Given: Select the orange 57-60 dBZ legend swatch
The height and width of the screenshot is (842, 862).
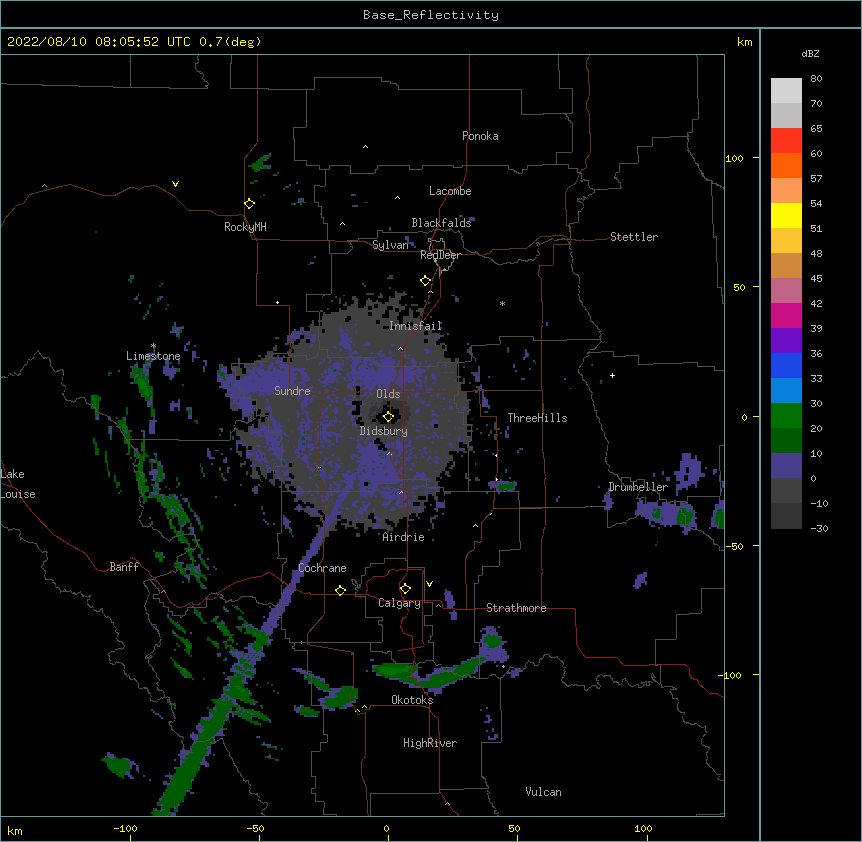Looking at the screenshot, I should (786, 165).
